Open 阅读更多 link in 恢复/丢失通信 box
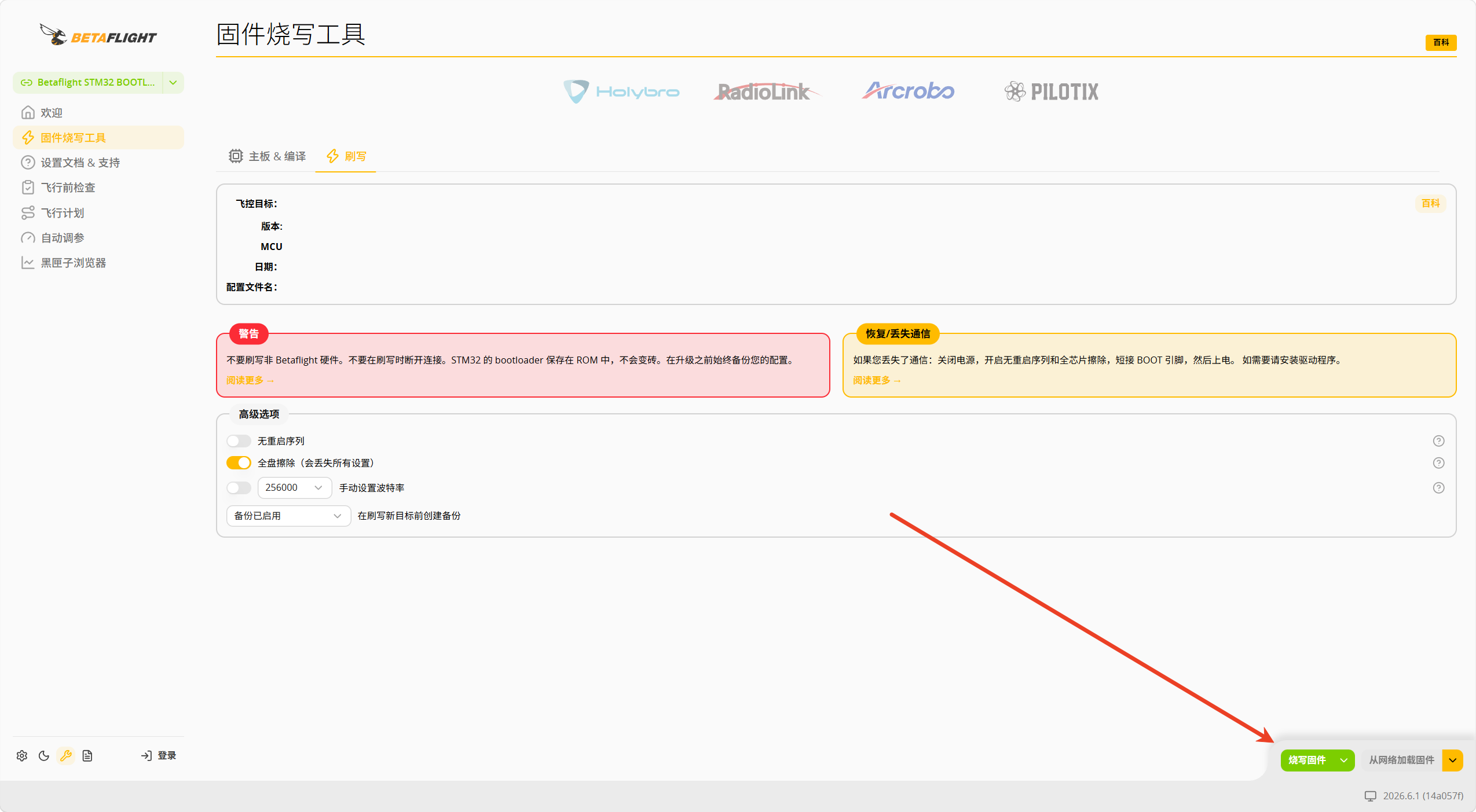Viewport: 1476px width, 812px height. 877,380
